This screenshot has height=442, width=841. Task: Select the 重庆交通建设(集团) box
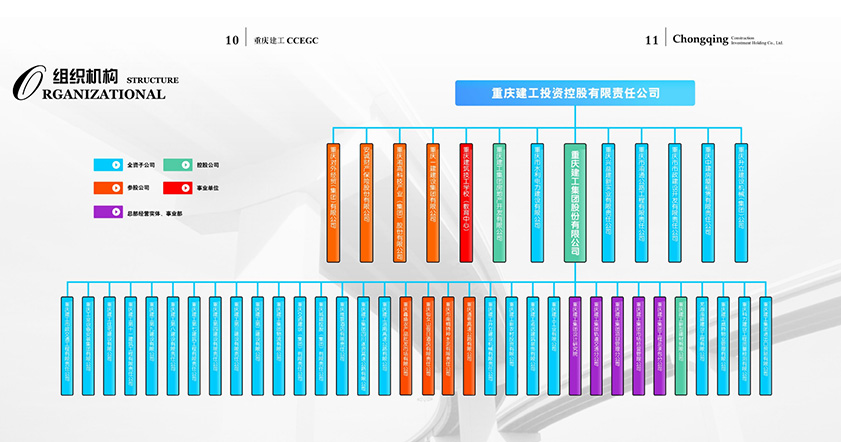pos(300,347)
